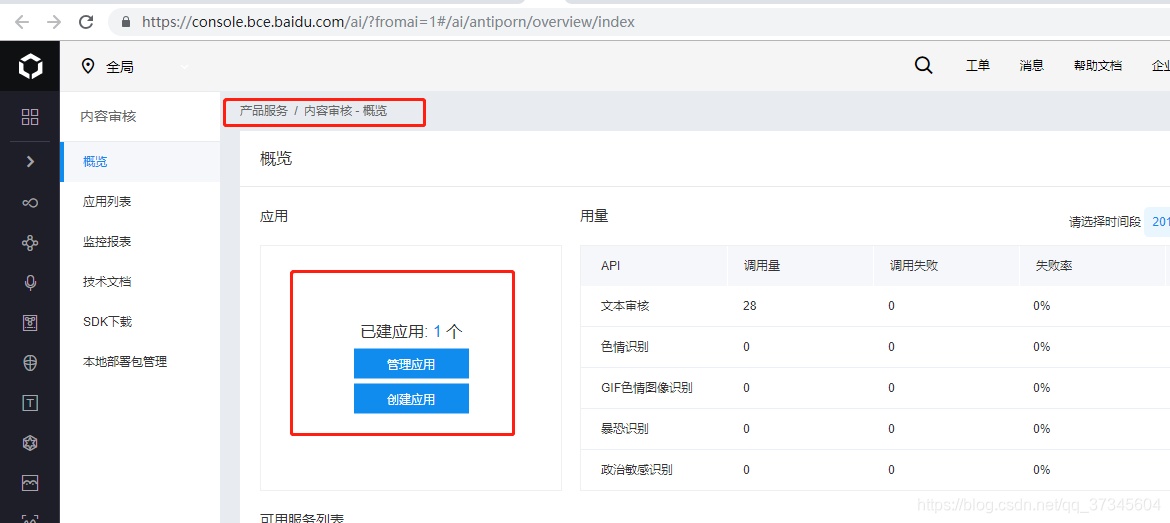
Task: Open SDK下载 in the side menu
Action: click(107, 322)
